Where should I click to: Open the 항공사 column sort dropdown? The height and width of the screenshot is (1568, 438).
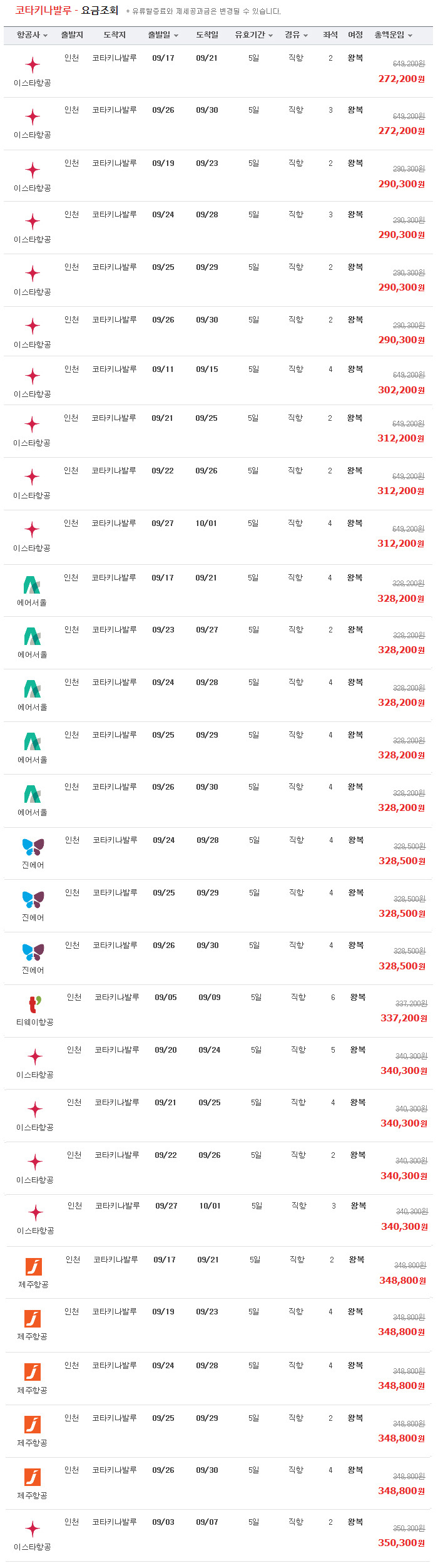point(33,35)
